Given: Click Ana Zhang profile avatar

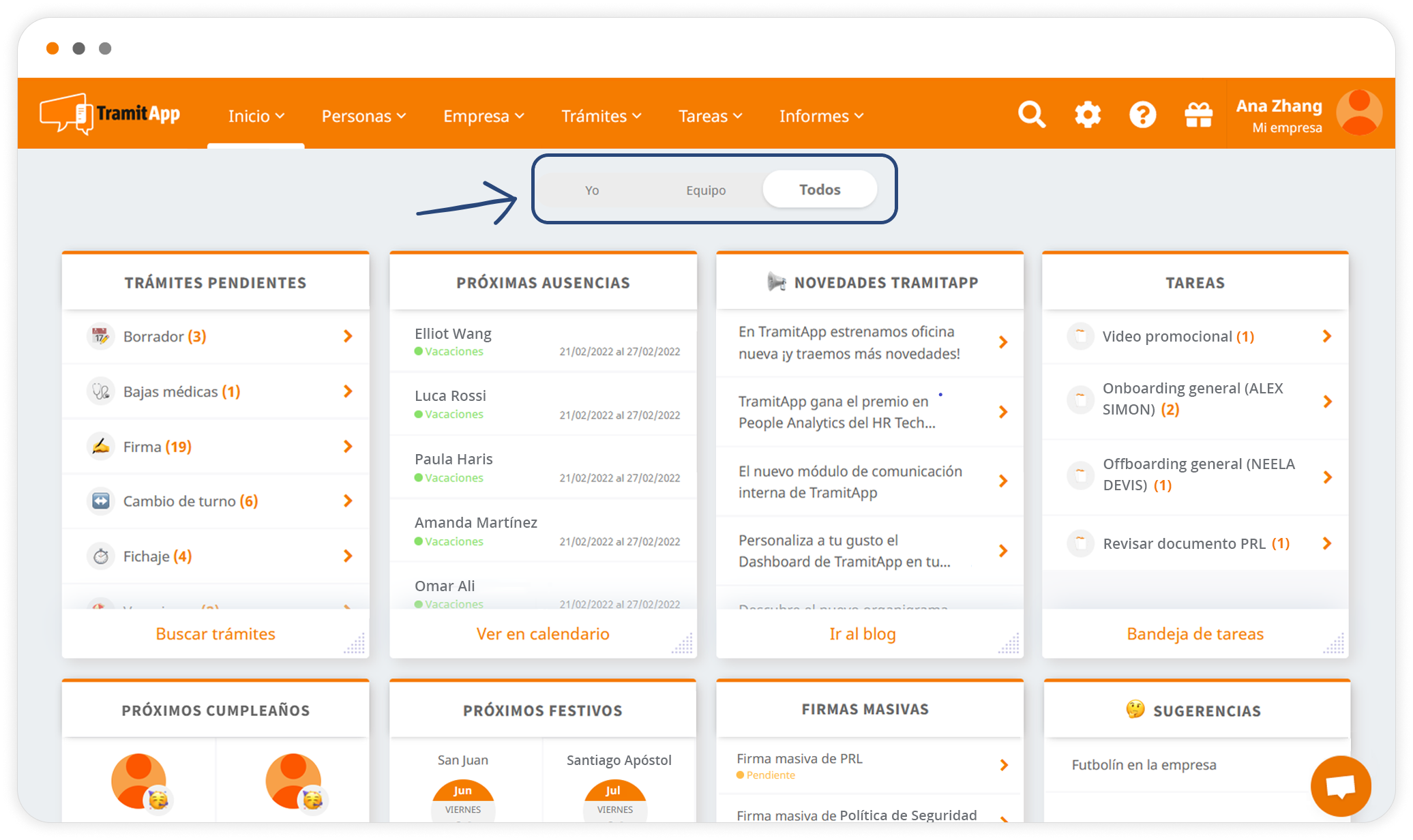Looking at the screenshot, I should 1358,113.
